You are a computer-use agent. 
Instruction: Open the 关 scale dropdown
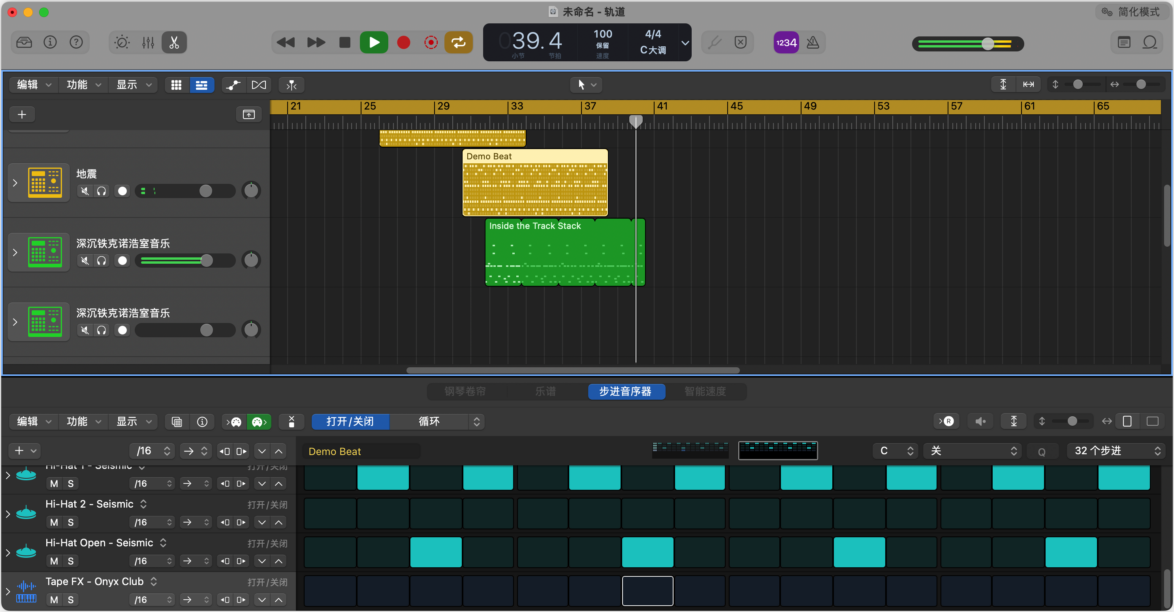point(973,451)
